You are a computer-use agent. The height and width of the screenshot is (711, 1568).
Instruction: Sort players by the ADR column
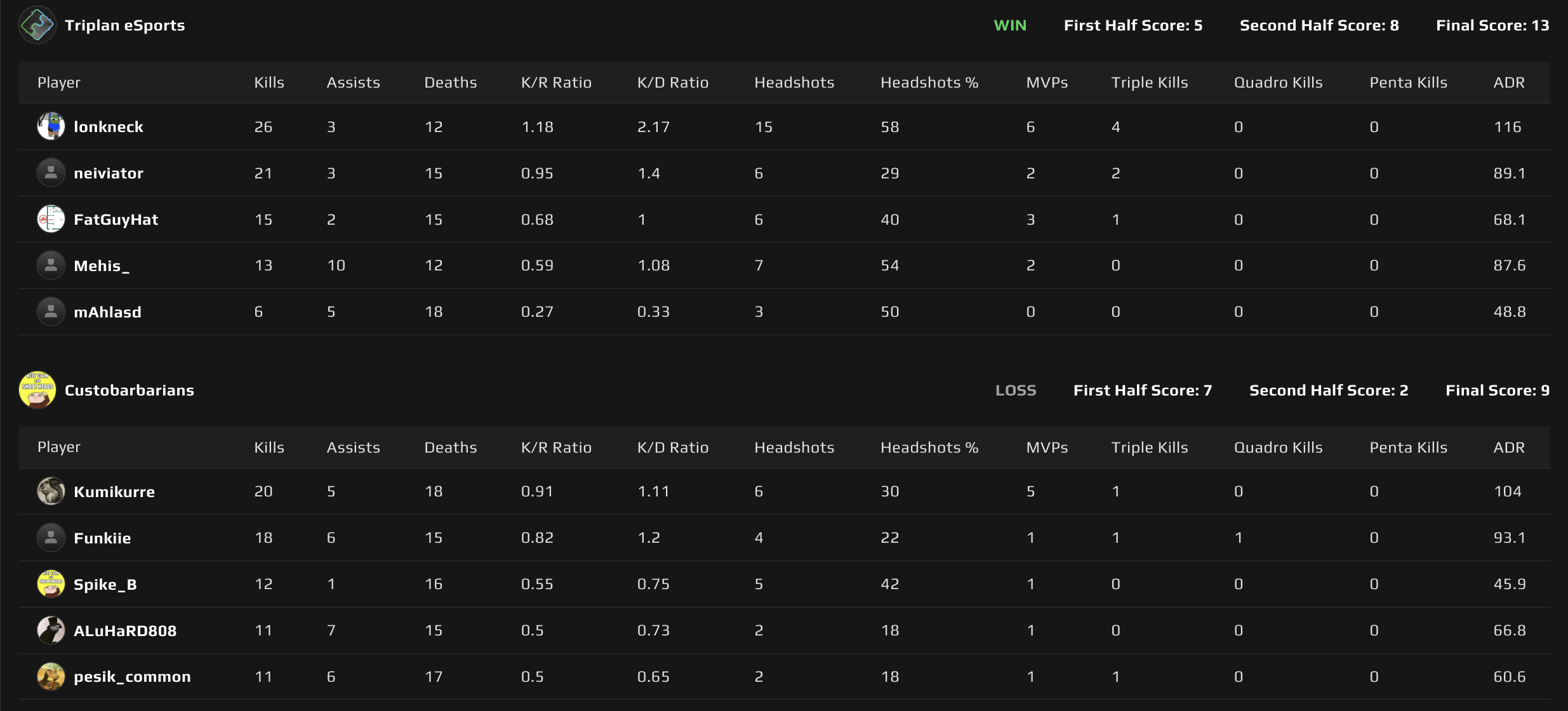click(x=1510, y=82)
